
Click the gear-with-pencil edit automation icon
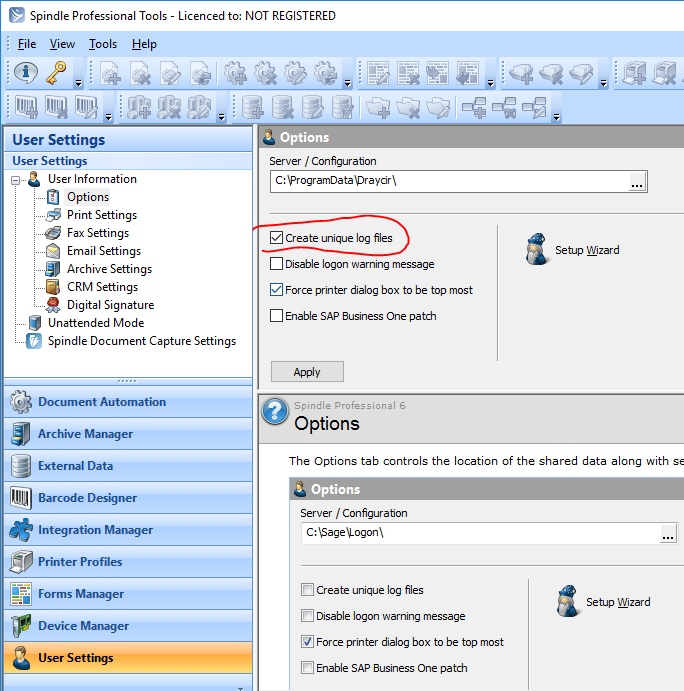[295, 73]
